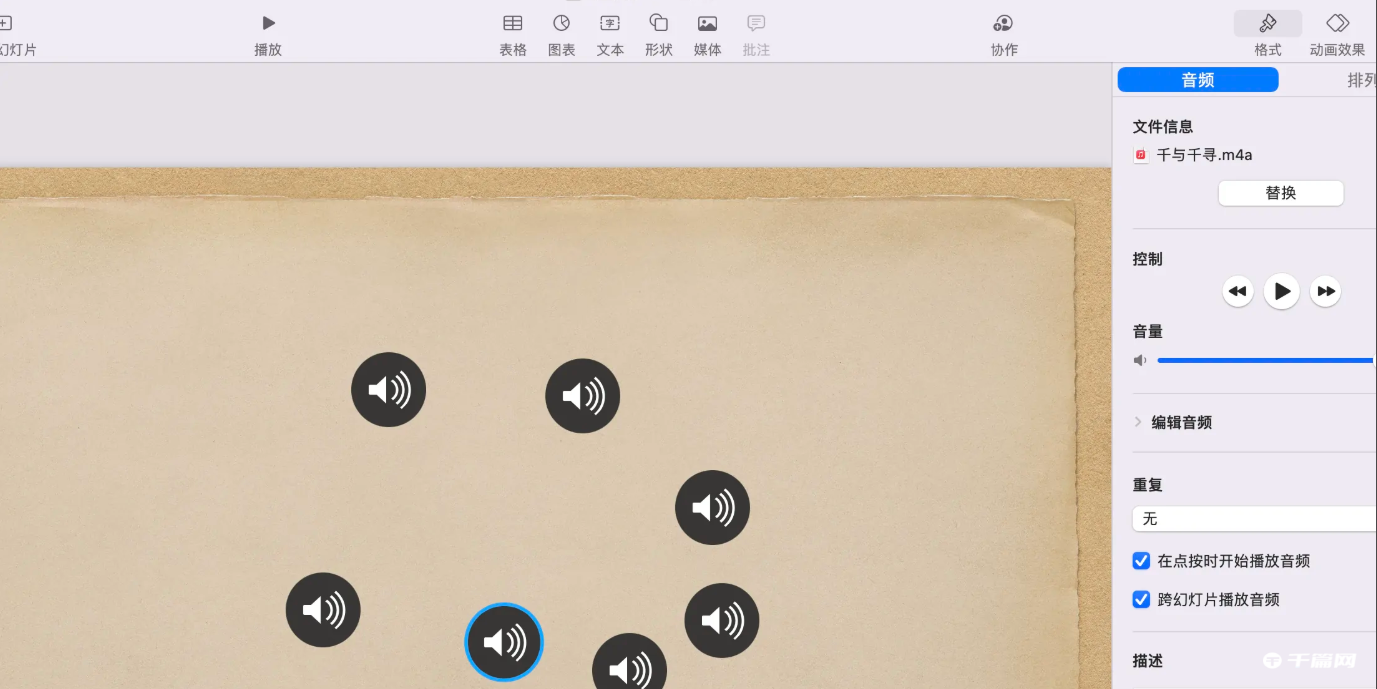The image size is (1377, 689).
Task: Click the 音量 volume slider track
Action: coord(1264,360)
